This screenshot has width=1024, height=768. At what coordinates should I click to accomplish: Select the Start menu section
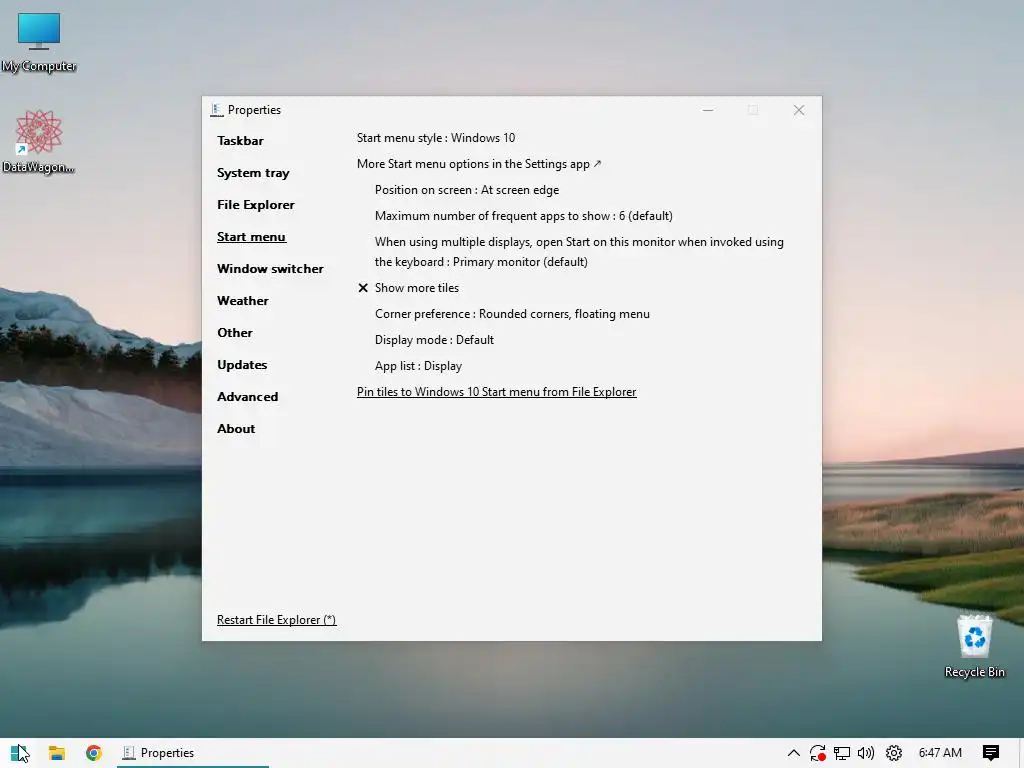click(x=251, y=236)
